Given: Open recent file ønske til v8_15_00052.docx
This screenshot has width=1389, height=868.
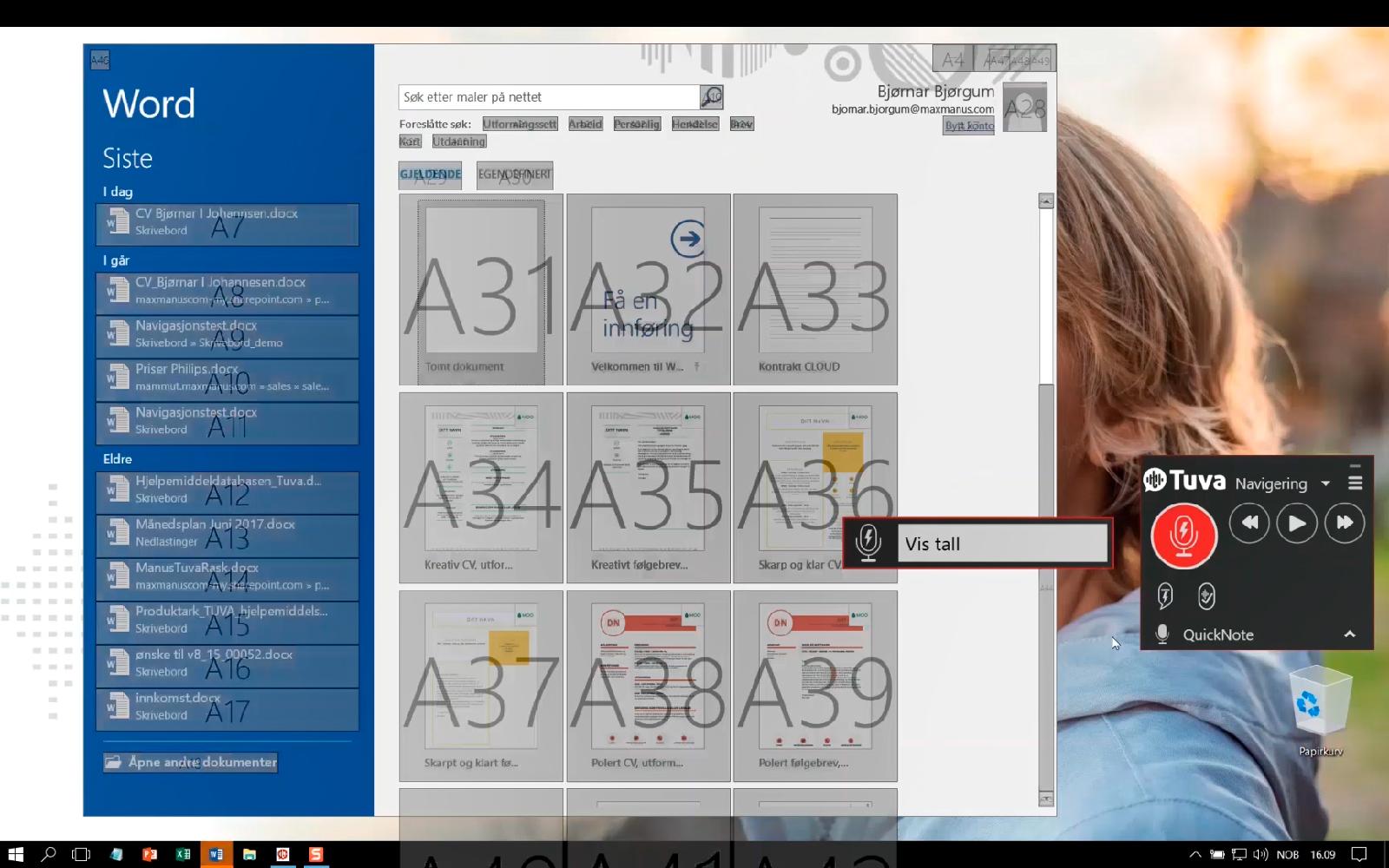Looking at the screenshot, I should (227, 666).
